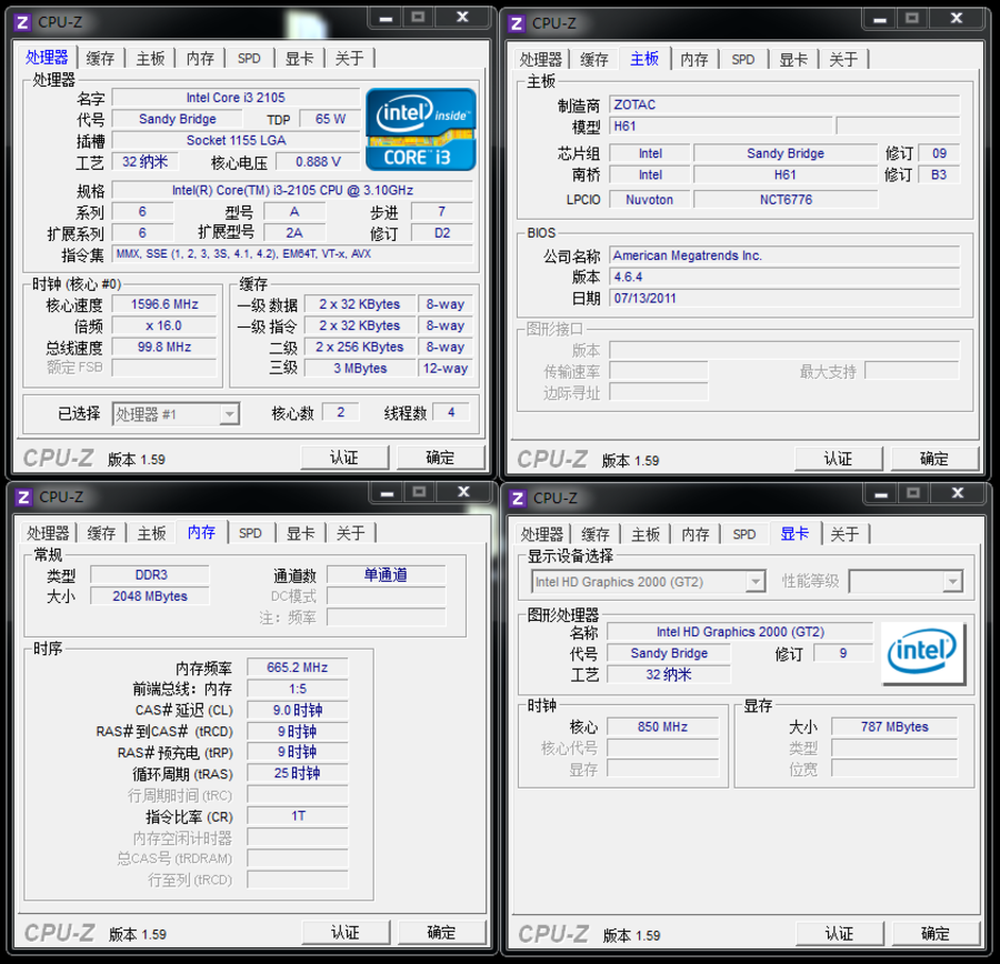
Task: Open 关于 tab in the mainboard window
Action: pos(843,60)
